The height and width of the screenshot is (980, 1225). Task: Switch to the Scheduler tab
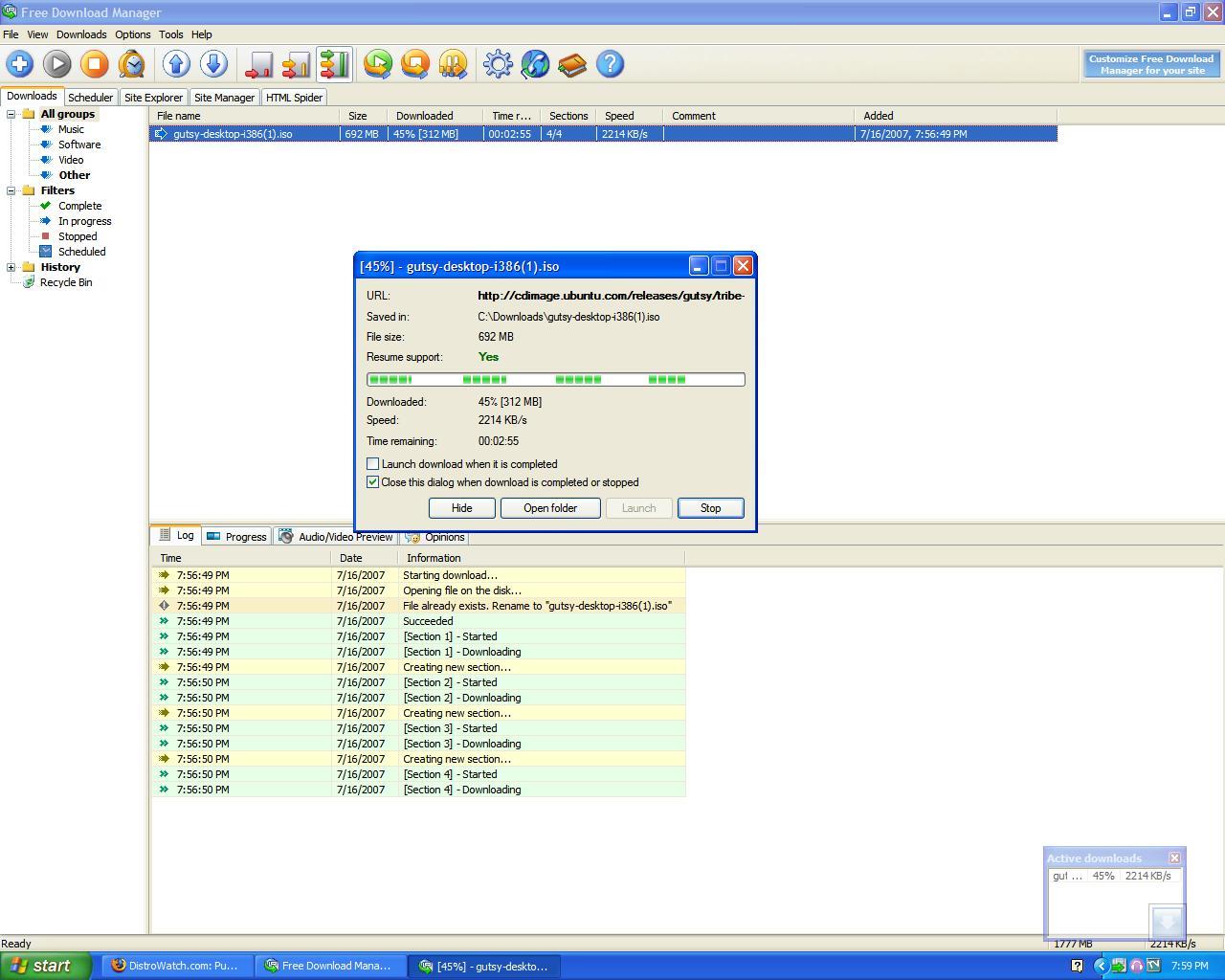tap(91, 98)
